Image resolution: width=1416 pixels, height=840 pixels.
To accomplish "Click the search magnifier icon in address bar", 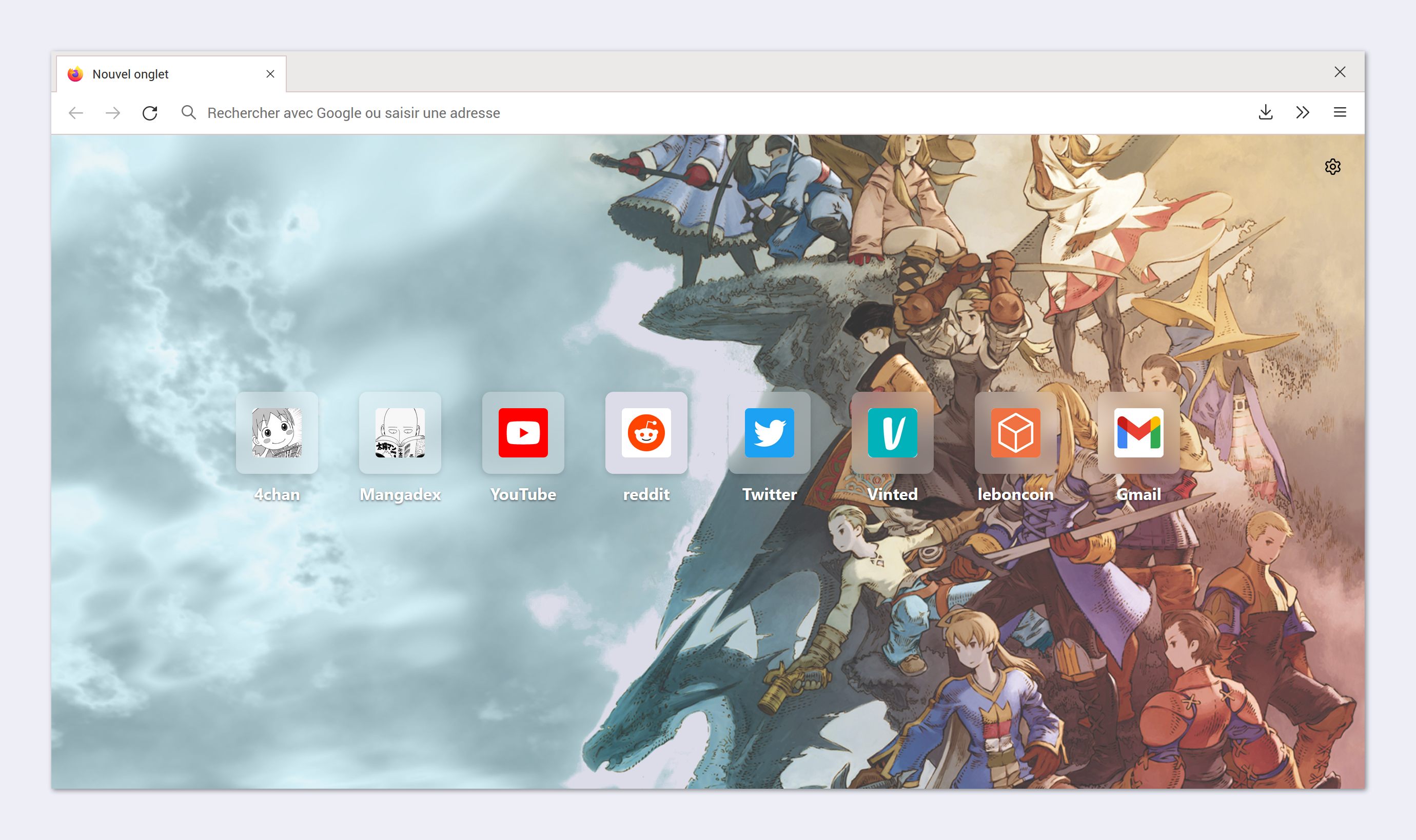I will tap(188, 112).
